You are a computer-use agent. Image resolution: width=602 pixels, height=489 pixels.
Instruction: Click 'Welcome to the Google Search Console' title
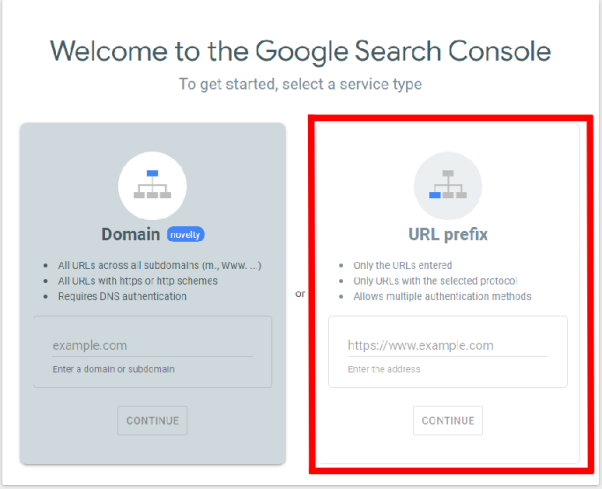pos(301,51)
